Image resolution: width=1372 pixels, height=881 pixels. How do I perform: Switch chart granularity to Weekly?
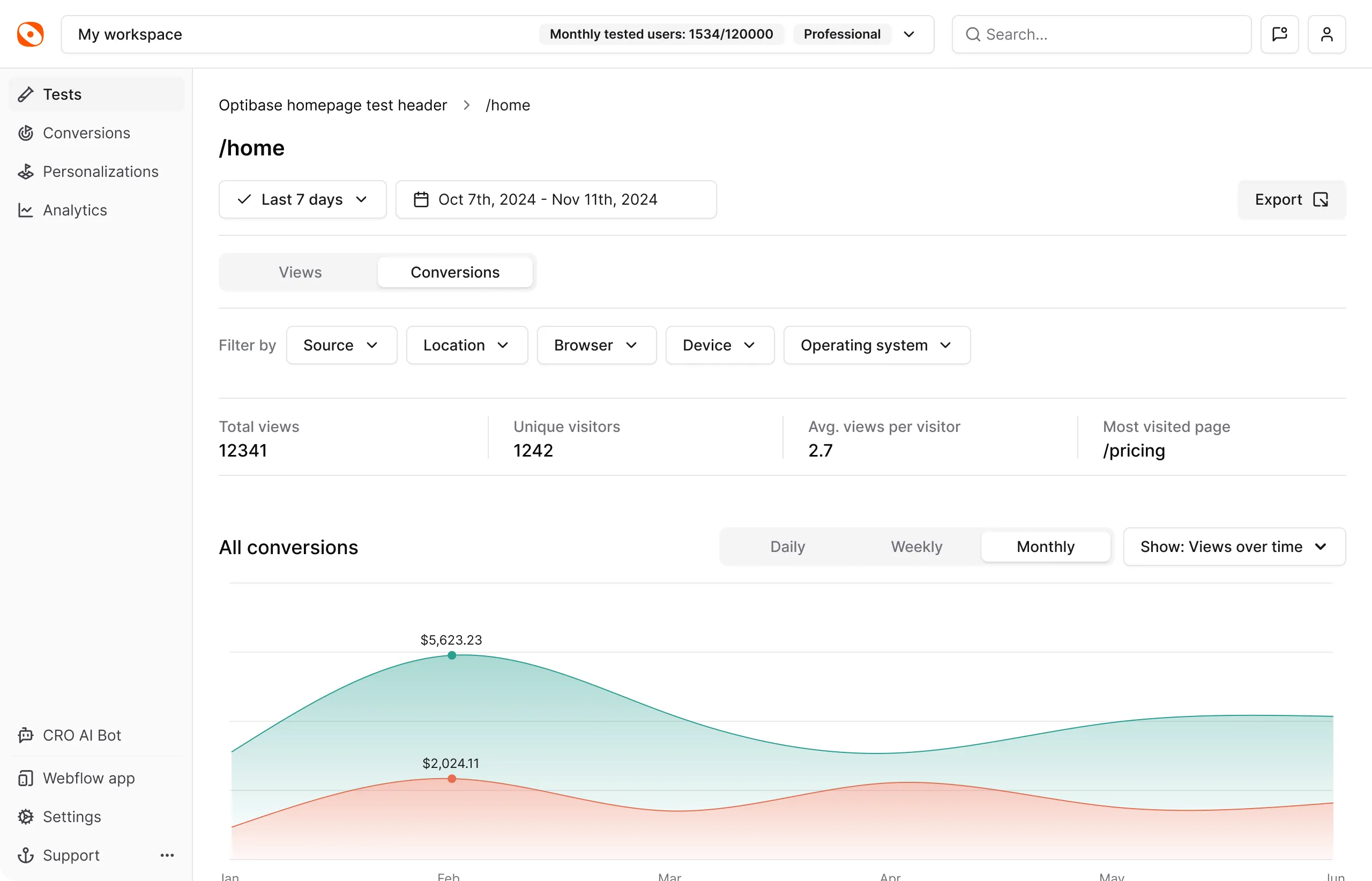point(916,547)
